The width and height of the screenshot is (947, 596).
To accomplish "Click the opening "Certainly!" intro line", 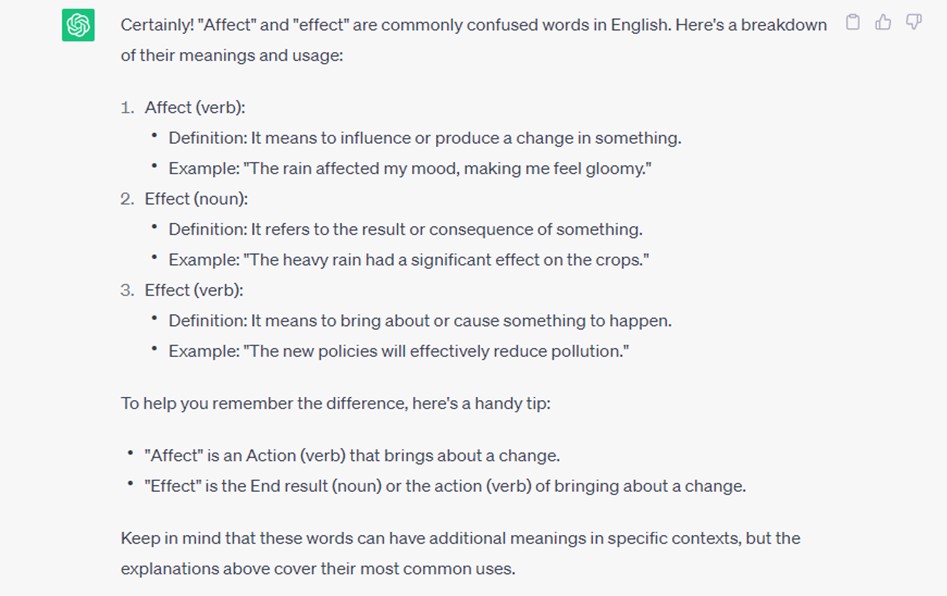I will tap(473, 24).
